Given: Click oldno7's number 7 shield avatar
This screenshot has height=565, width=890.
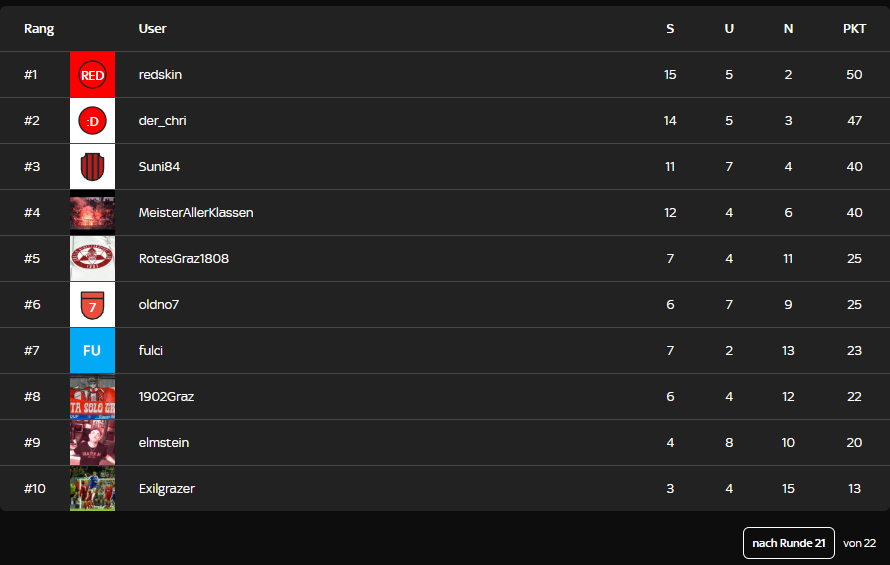Looking at the screenshot, I should pyautogui.click(x=92, y=305).
